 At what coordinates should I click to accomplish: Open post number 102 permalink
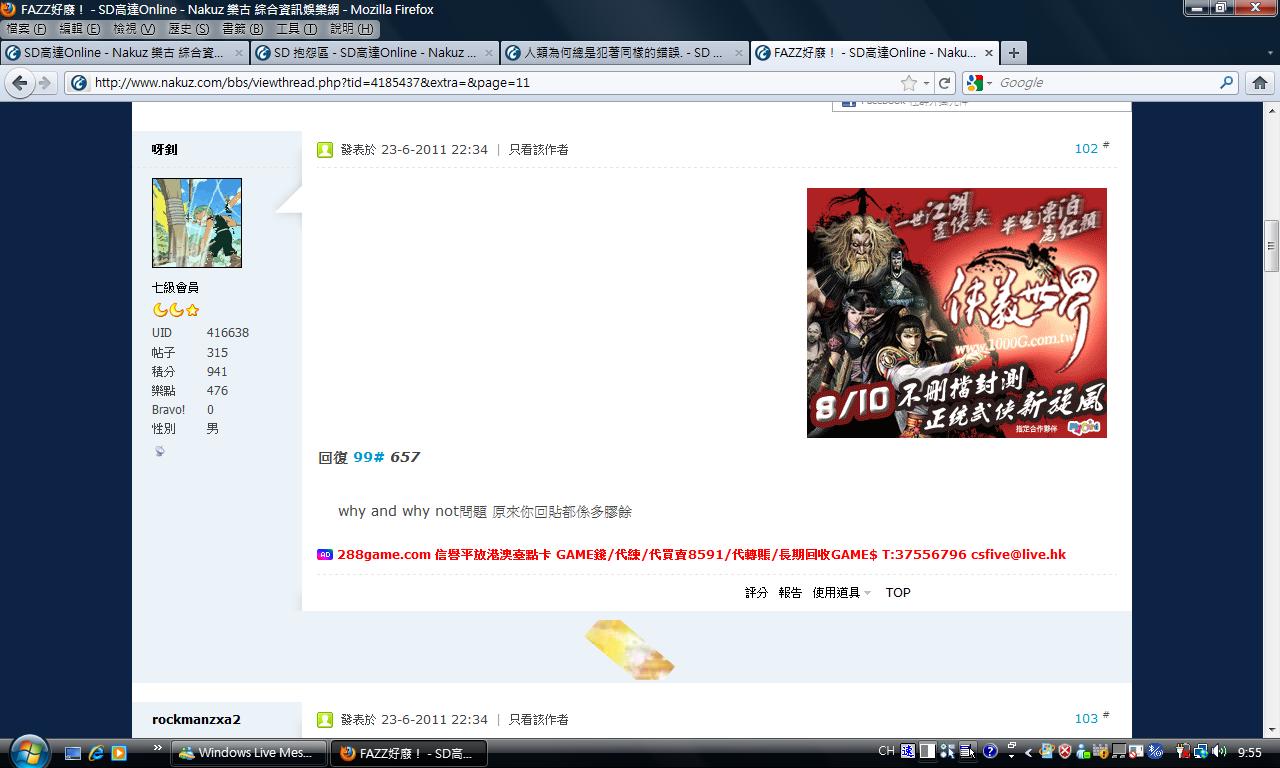pyautogui.click(x=1086, y=149)
